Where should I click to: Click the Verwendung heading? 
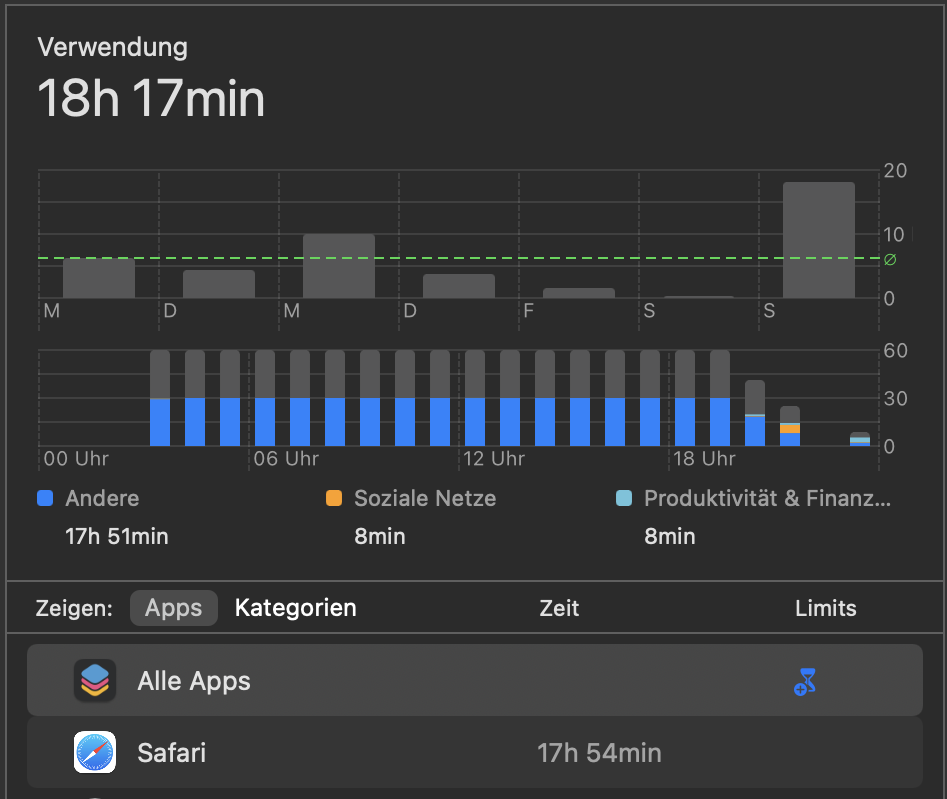point(112,47)
